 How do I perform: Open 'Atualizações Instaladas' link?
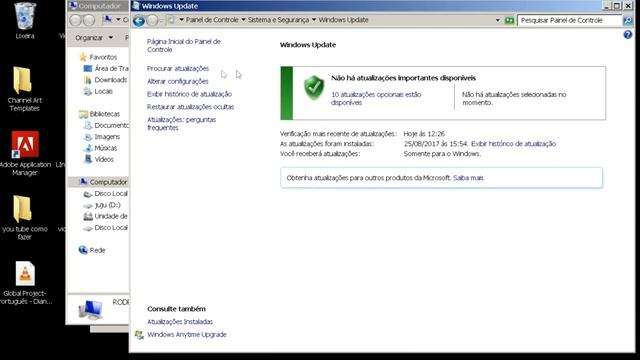(180, 322)
